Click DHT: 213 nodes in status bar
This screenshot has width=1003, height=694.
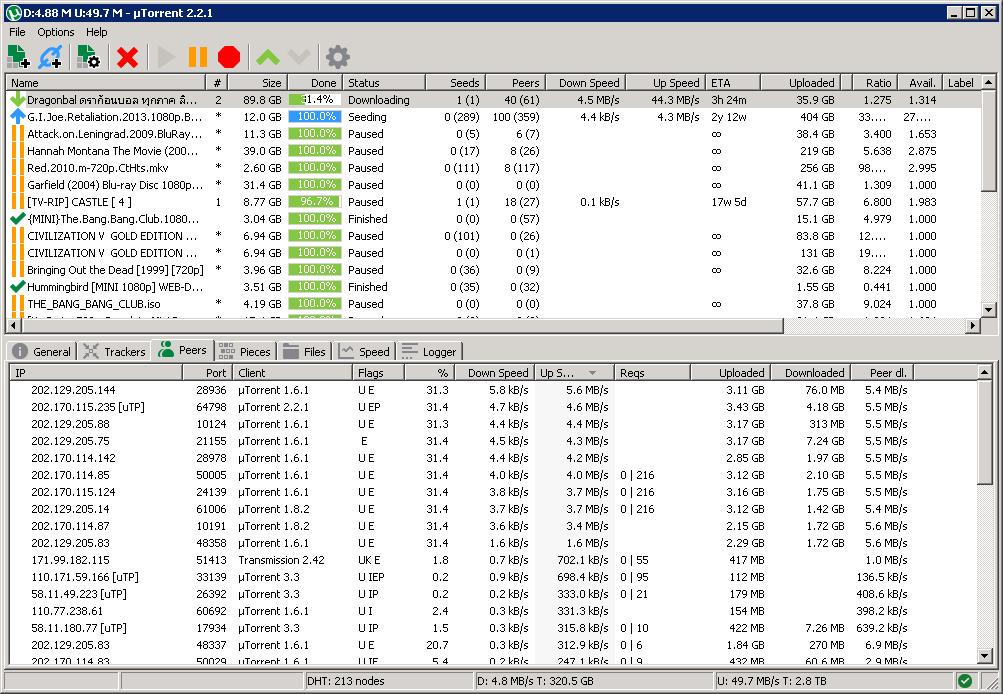pos(345,681)
